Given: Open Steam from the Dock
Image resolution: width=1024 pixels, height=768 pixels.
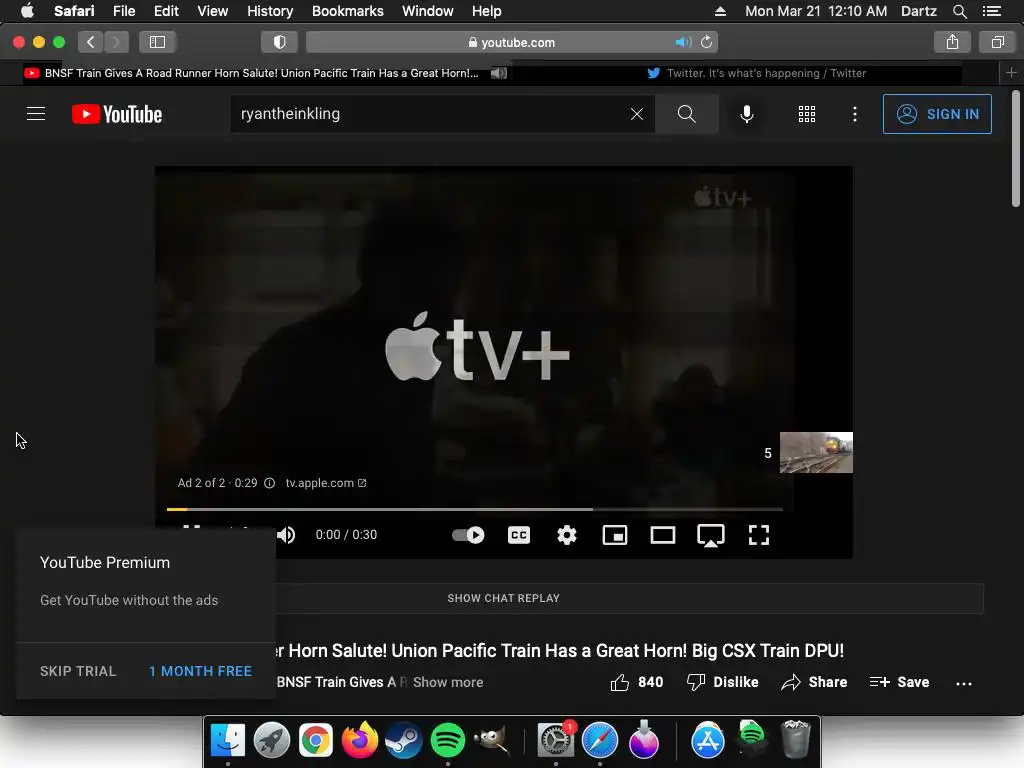Looking at the screenshot, I should 404,741.
